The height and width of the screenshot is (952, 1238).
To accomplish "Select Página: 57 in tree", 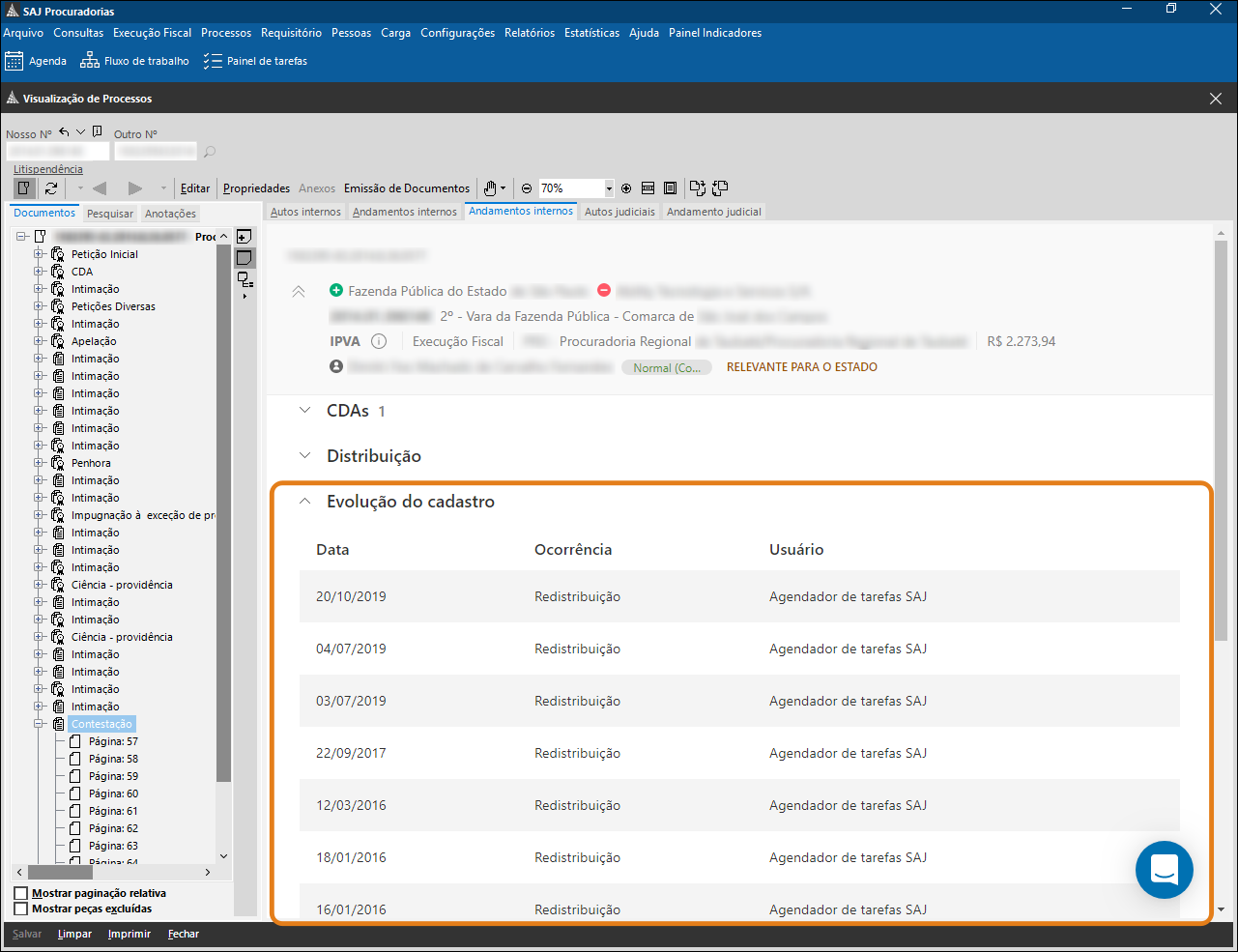I will tap(113, 741).
